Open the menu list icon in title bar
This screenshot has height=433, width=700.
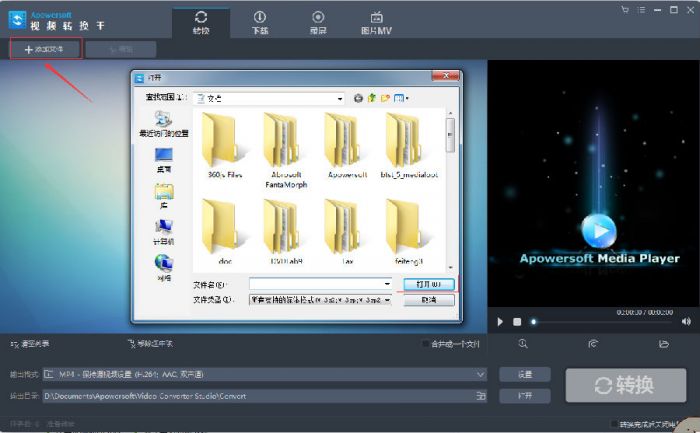[642, 9]
